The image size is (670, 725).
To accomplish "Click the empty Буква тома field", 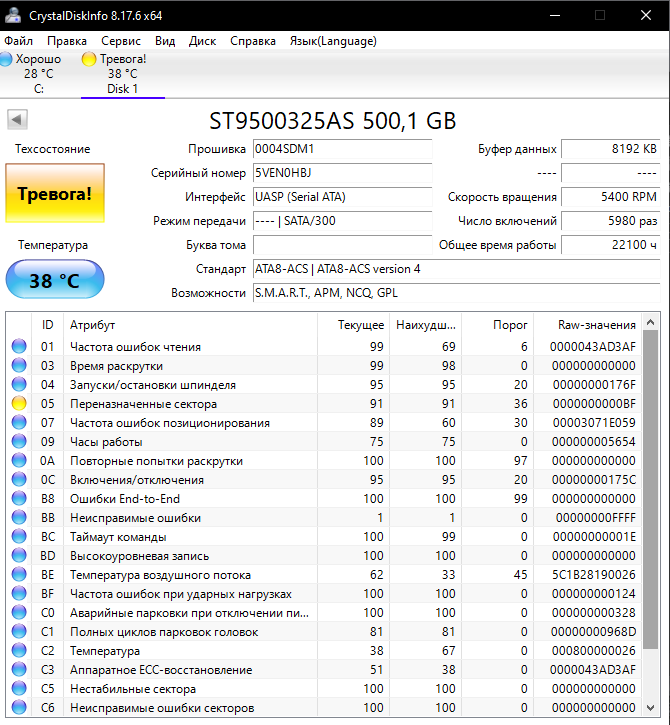I will point(342,245).
